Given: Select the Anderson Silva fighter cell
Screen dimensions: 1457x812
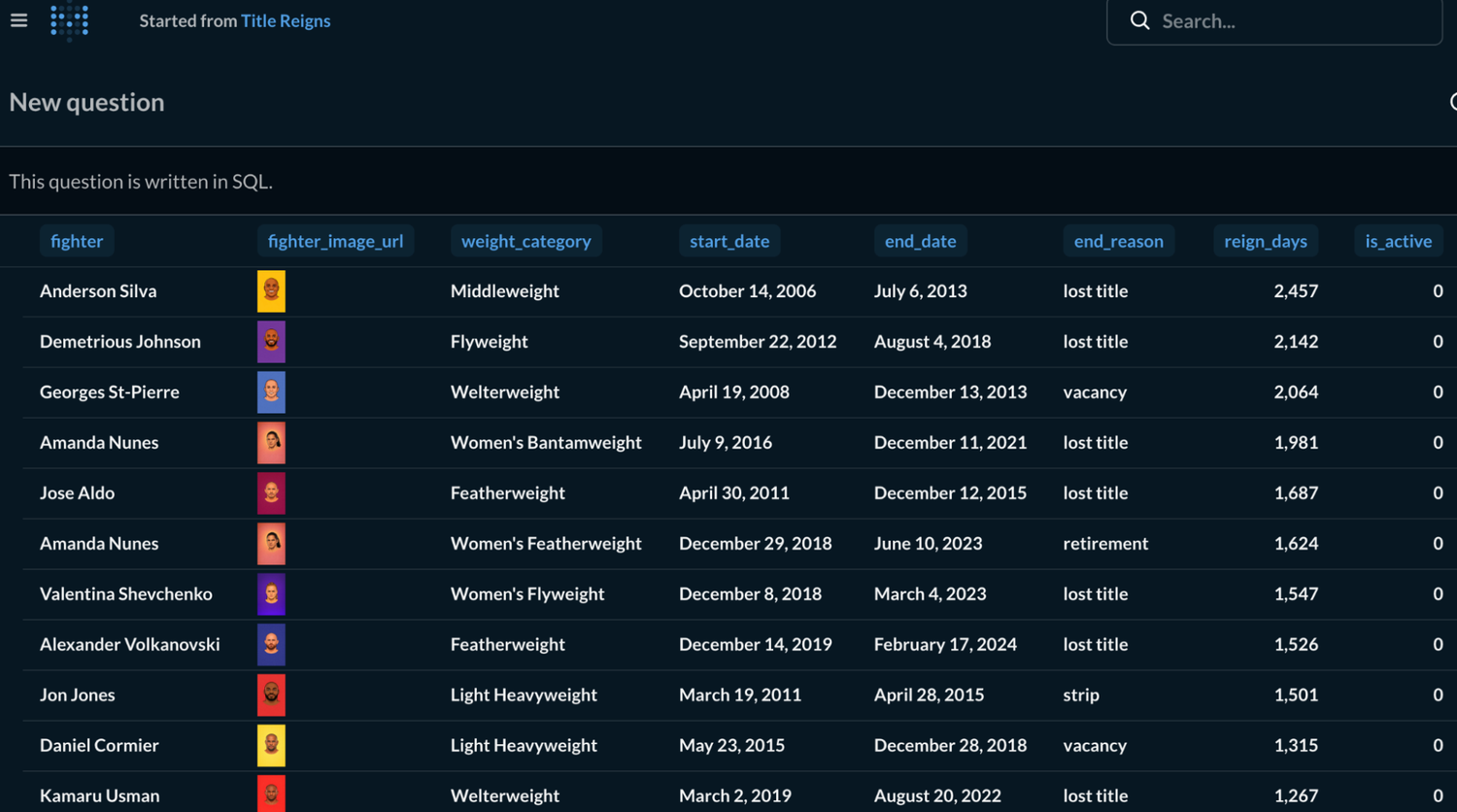Looking at the screenshot, I should pos(98,291).
